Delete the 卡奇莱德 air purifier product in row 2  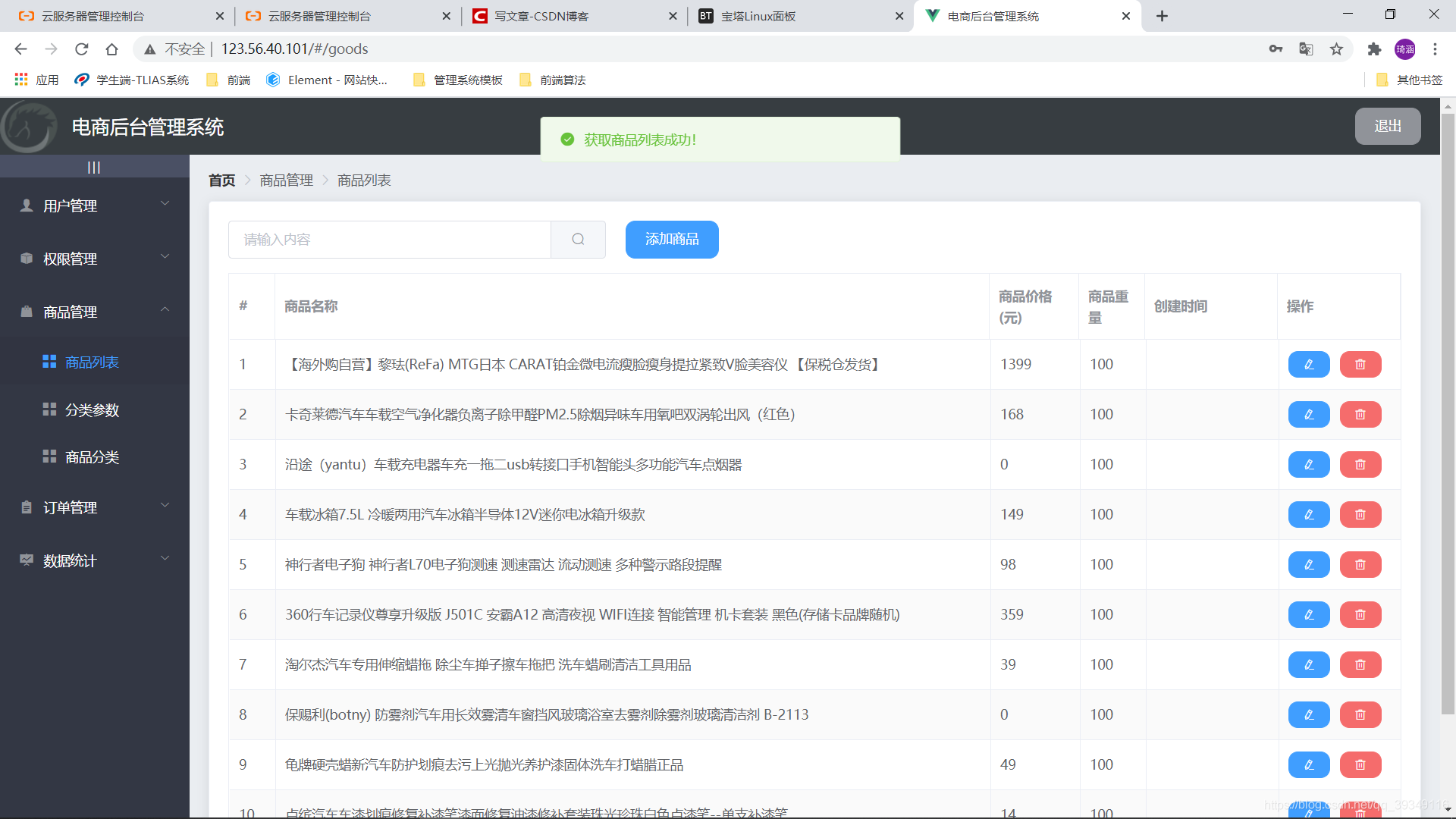point(1360,415)
